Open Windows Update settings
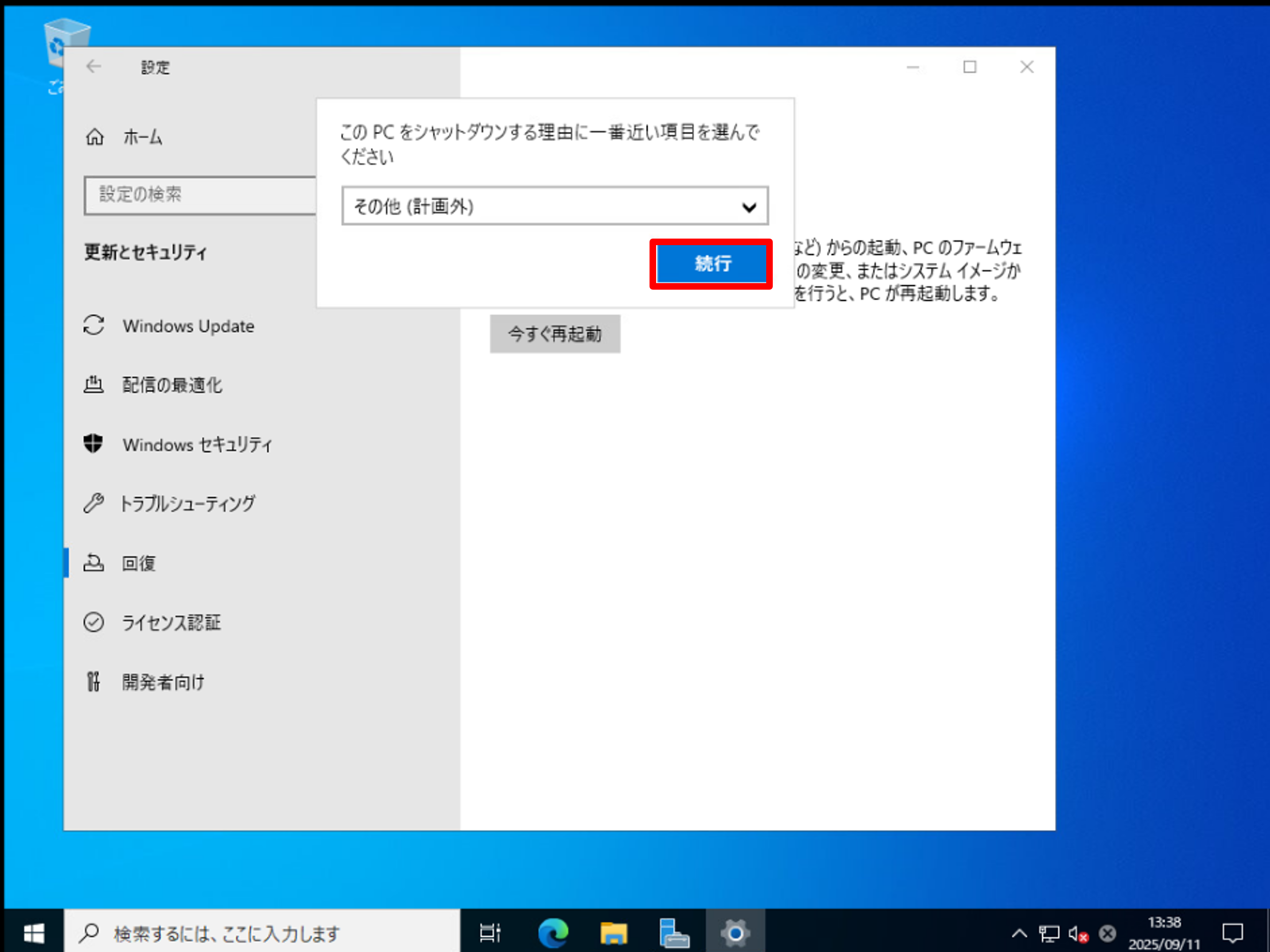Image resolution: width=1270 pixels, height=952 pixels. [x=188, y=326]
